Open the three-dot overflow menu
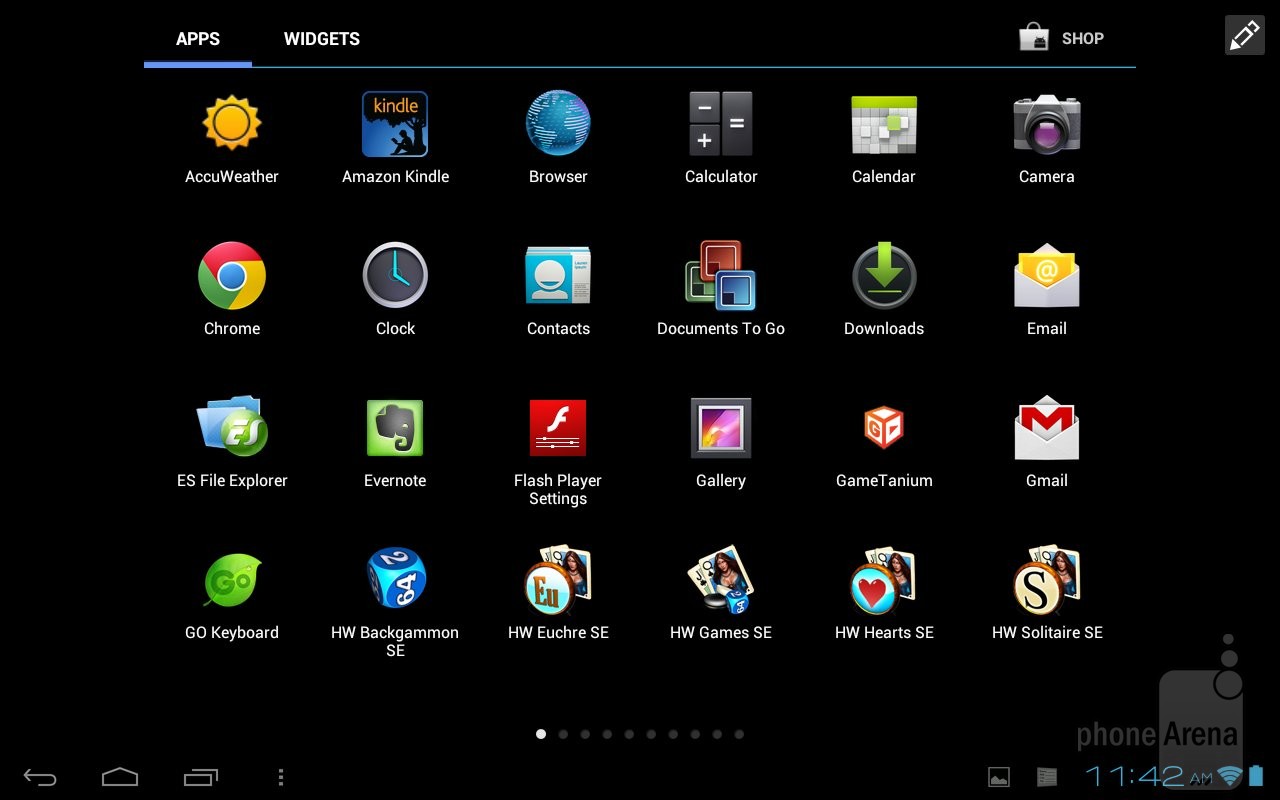The image size is (1280, 800). point(281,777)
